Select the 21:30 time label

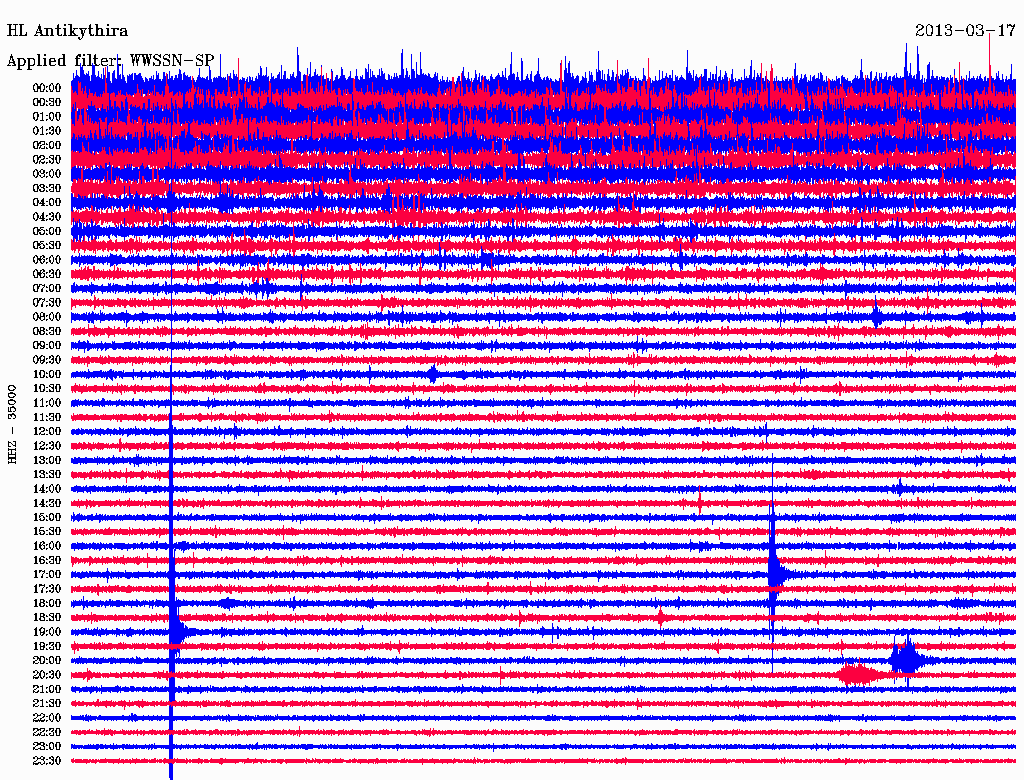pyautogui.click(x=47, y=704)
